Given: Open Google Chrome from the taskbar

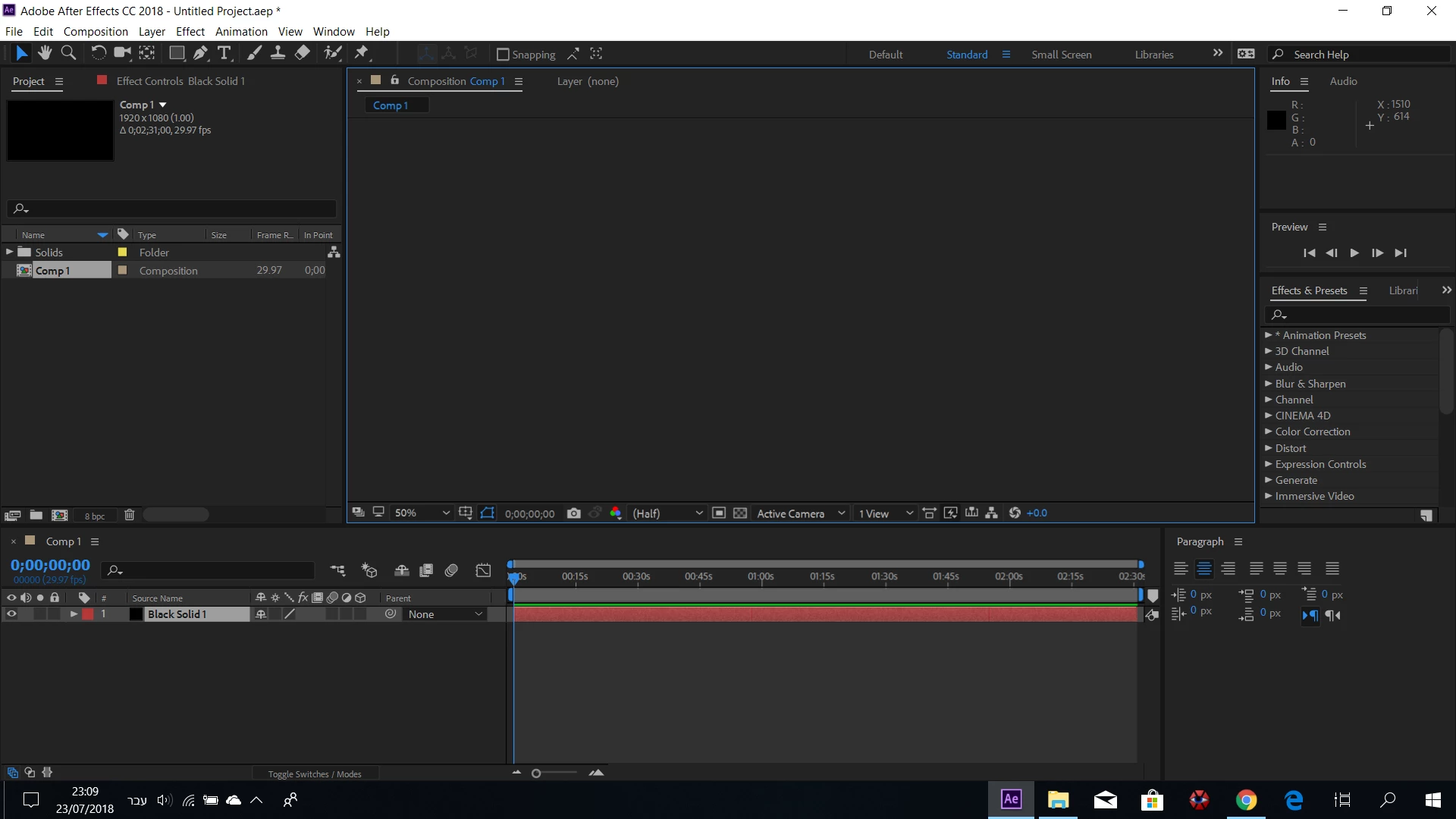Looking at the screenshot, I should click(x=1246, y=800).
